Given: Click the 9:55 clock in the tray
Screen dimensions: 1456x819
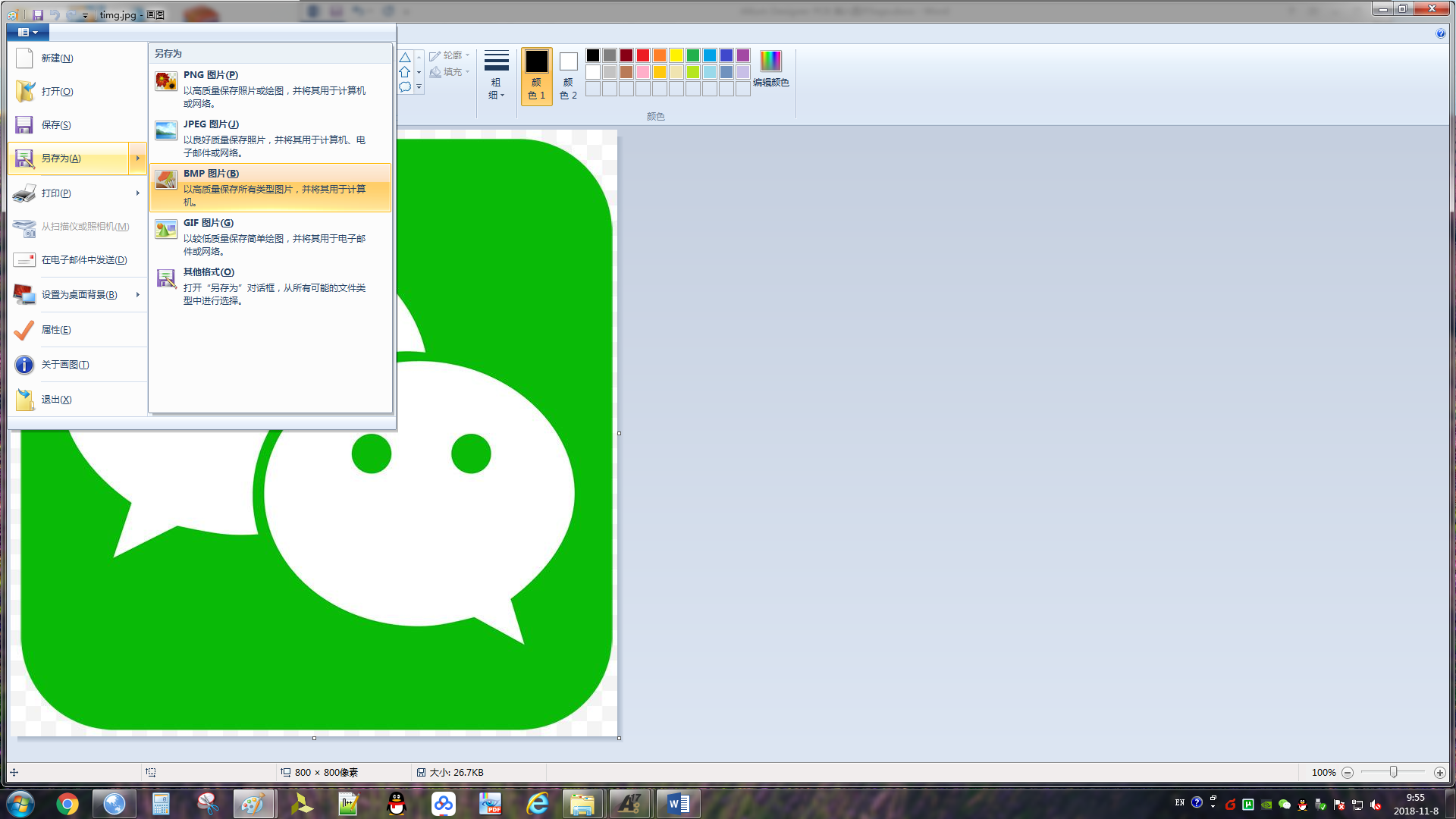Looking at the screenshot, I should (x=1416, y=798).
